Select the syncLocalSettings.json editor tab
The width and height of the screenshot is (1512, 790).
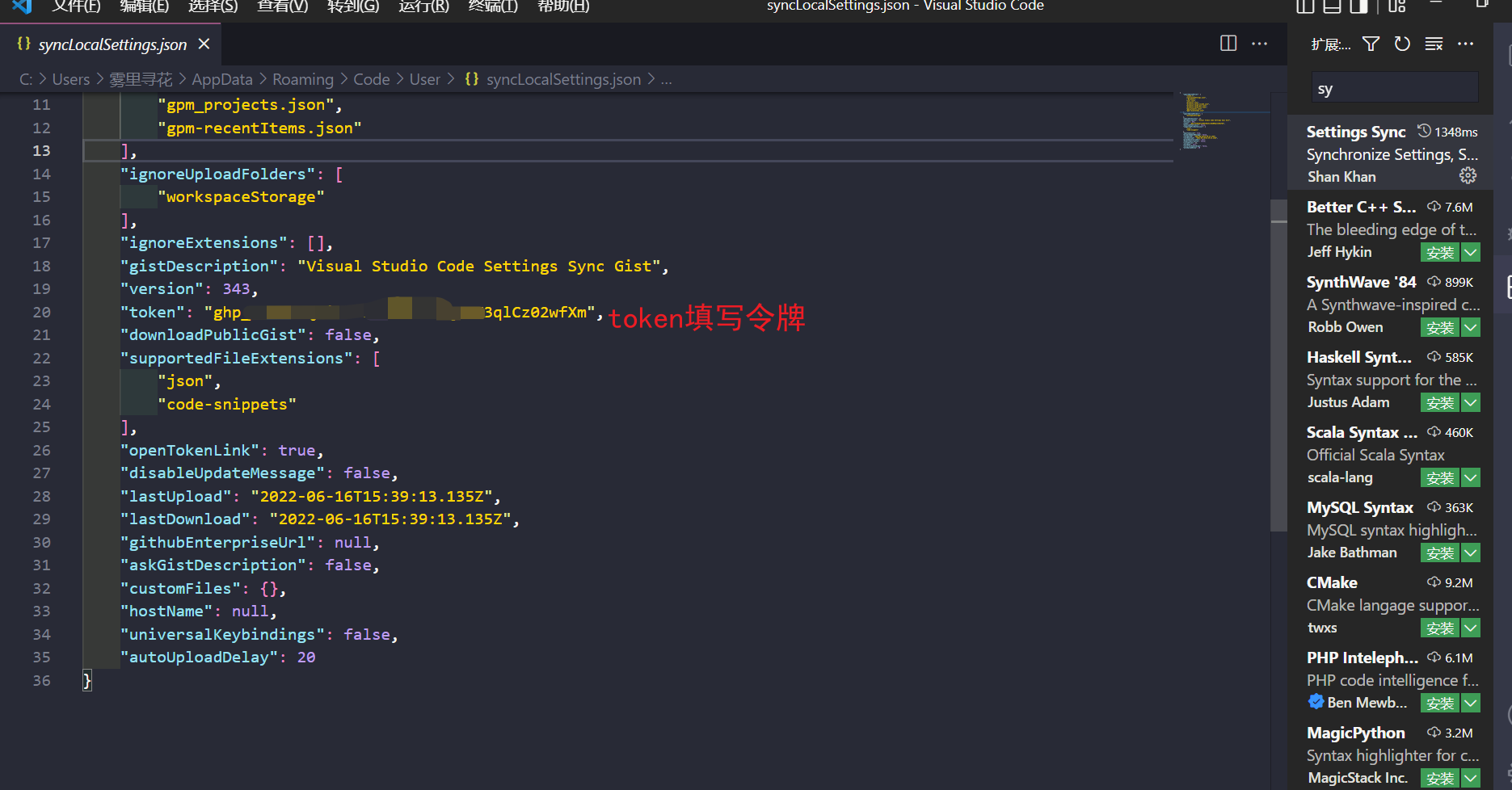112,44
